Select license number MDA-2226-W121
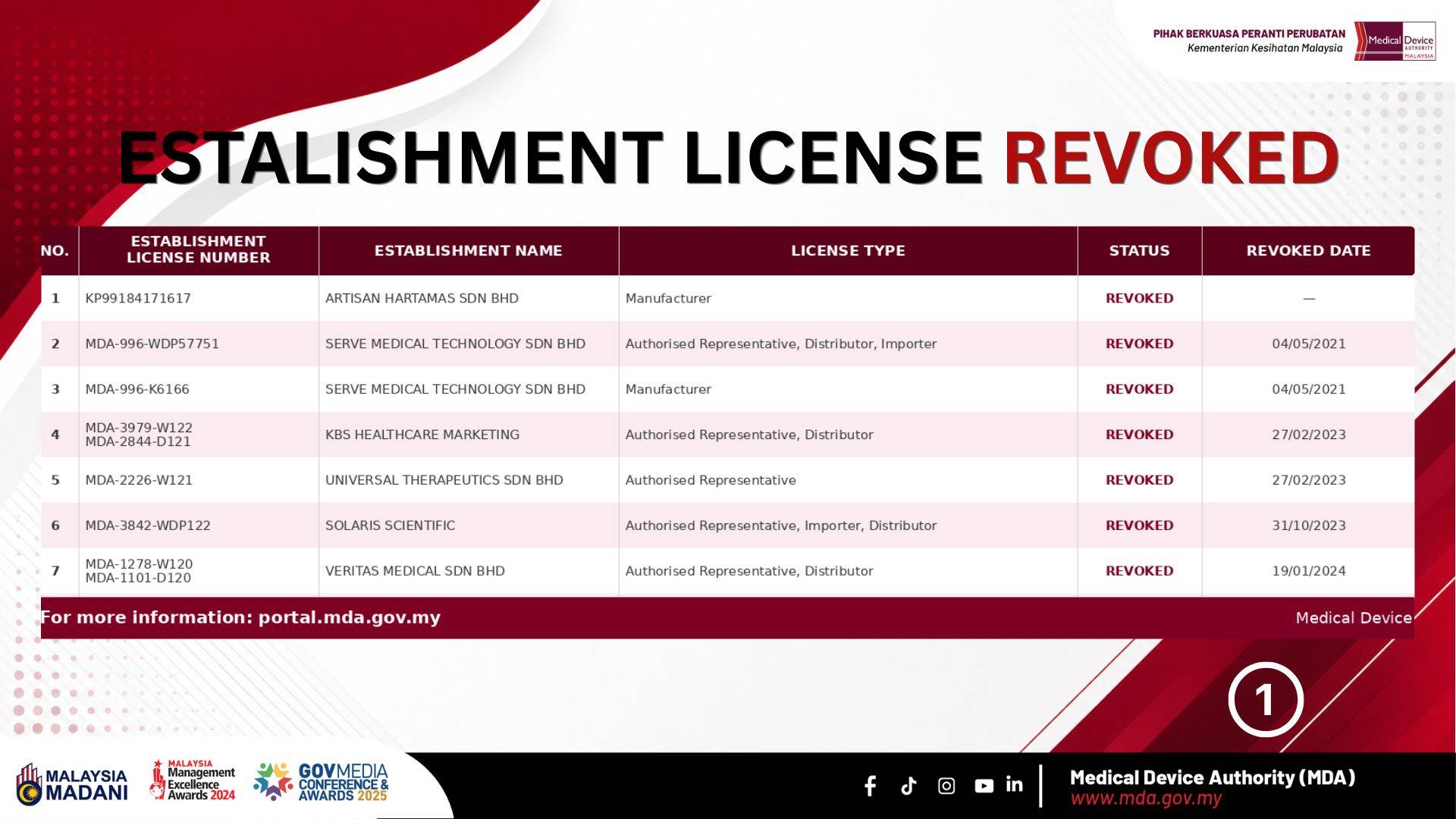 [139, 480]
